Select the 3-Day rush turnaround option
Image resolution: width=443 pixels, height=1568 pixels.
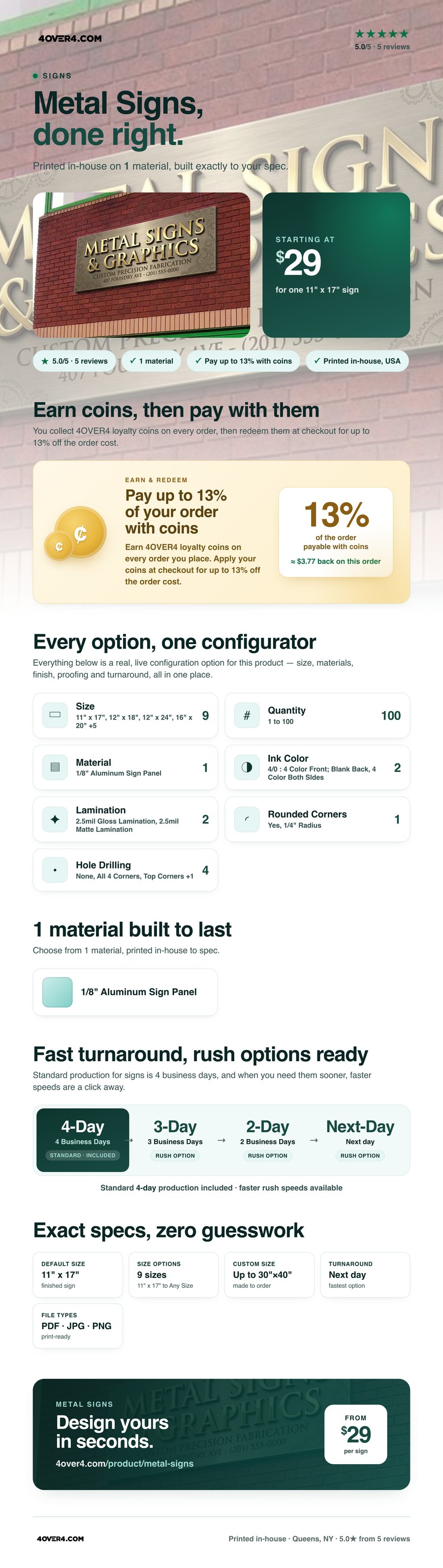175,1140
